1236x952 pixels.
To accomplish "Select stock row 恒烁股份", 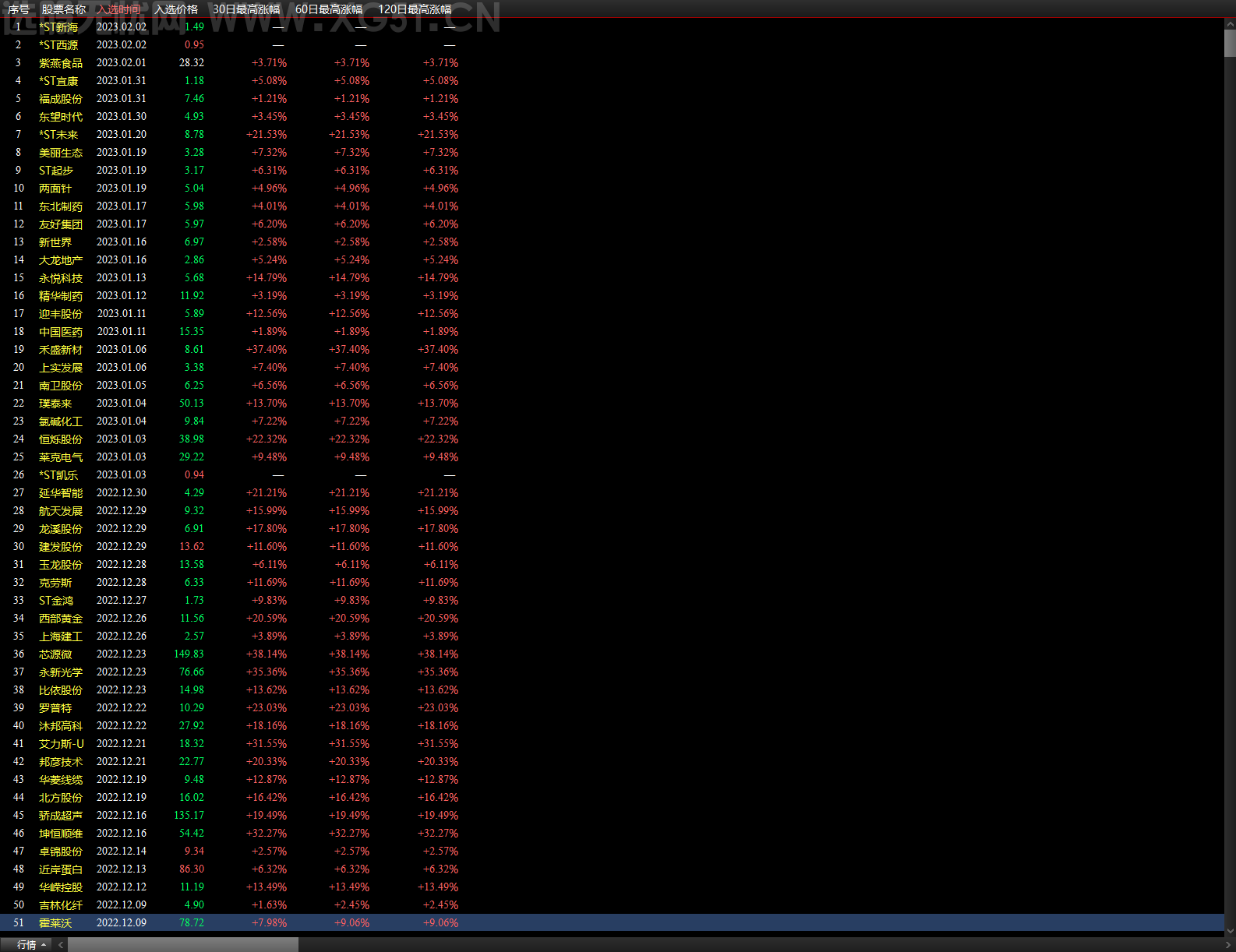I will pyautogui.click(x=612, y=439).
